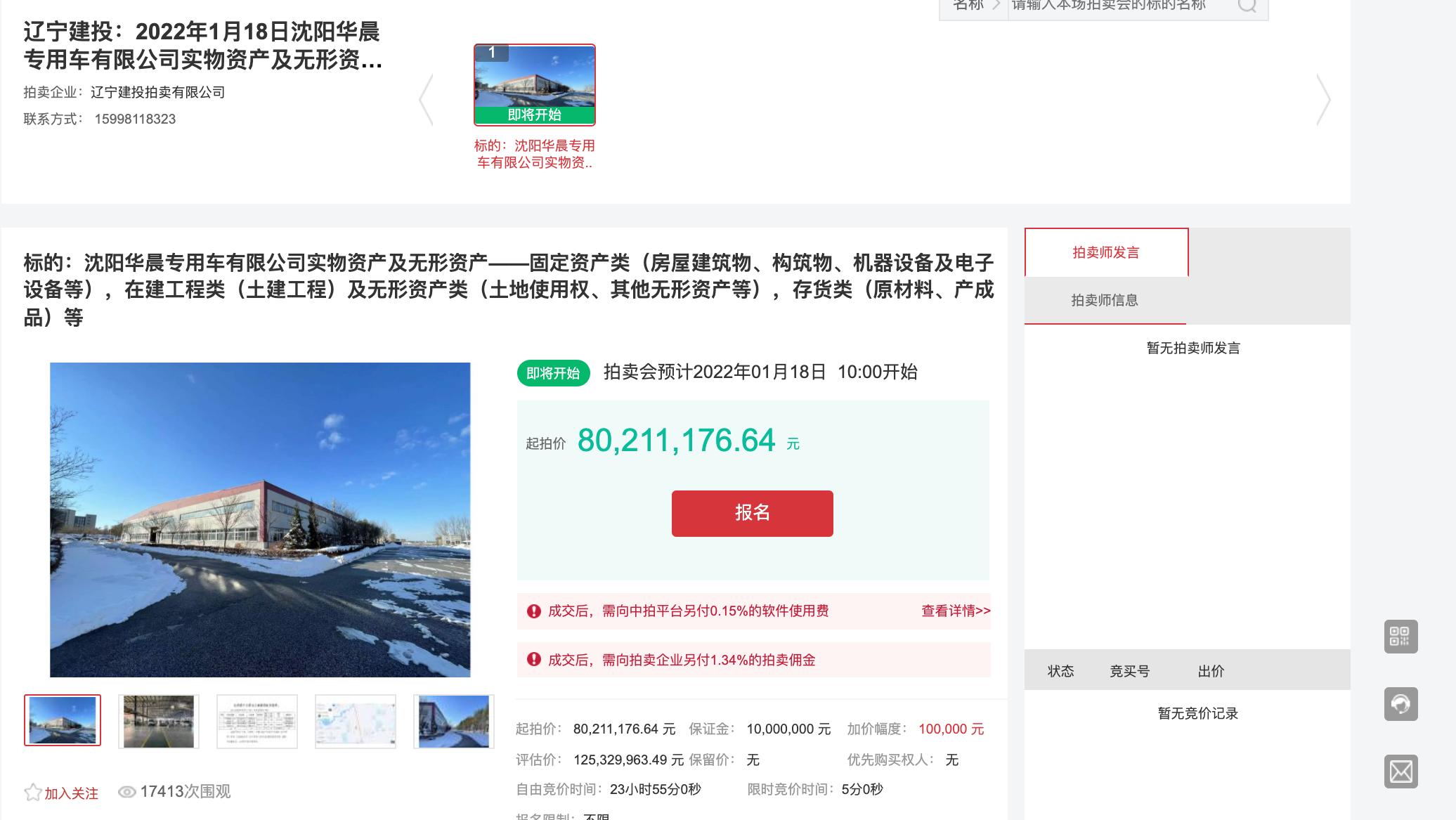Switch to 拍卖师发言 tab

pyautogui.click(x=1106, y=252)
